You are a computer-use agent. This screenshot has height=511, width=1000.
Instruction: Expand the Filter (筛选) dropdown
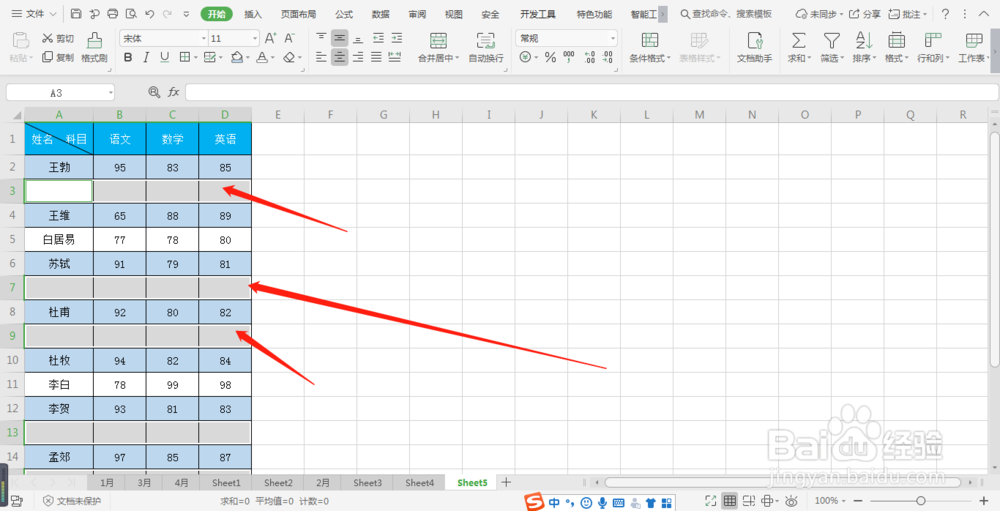pos(842,58)
